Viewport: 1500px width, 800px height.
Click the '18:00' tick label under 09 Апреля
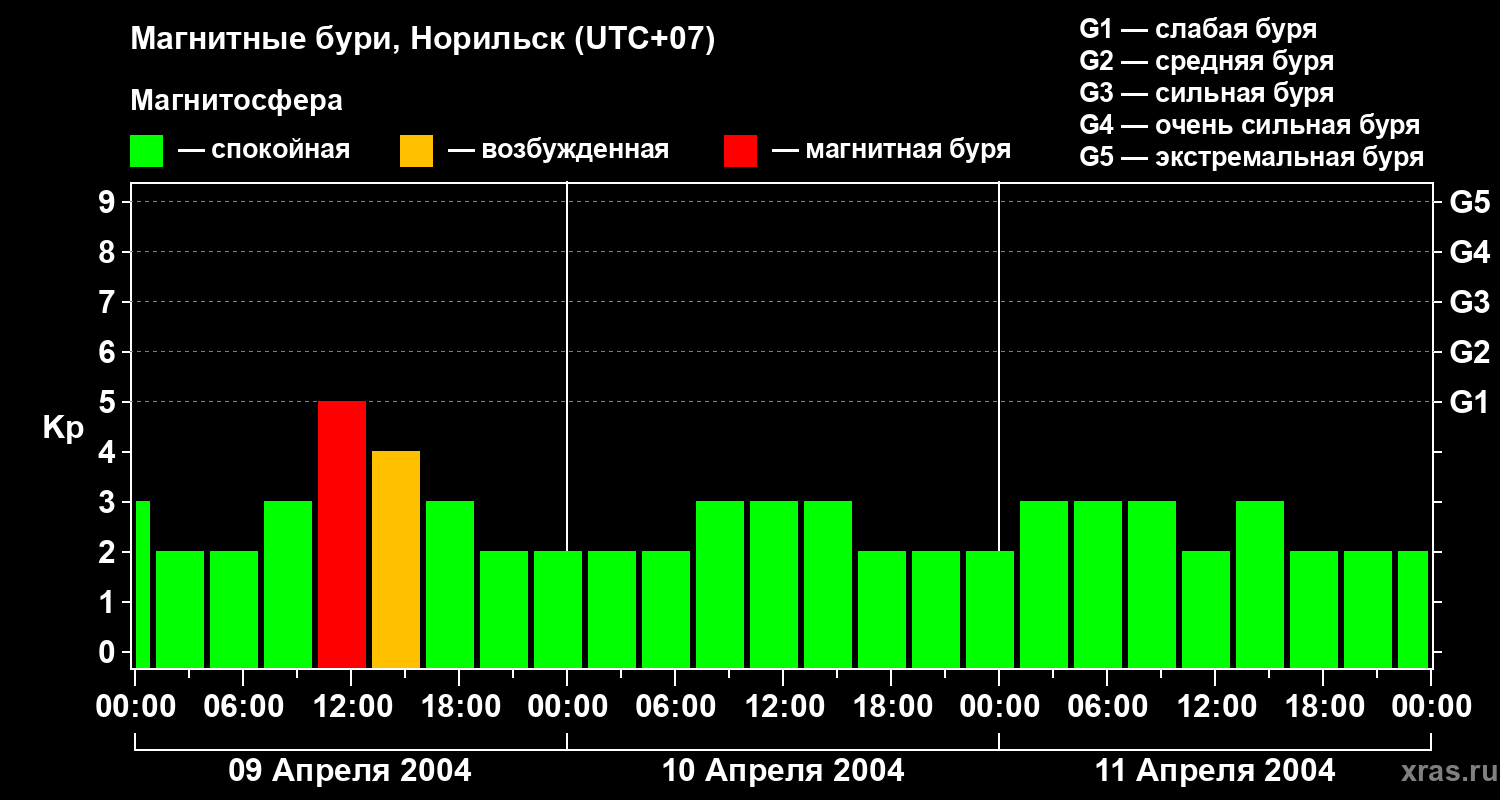tap(459, 707)
